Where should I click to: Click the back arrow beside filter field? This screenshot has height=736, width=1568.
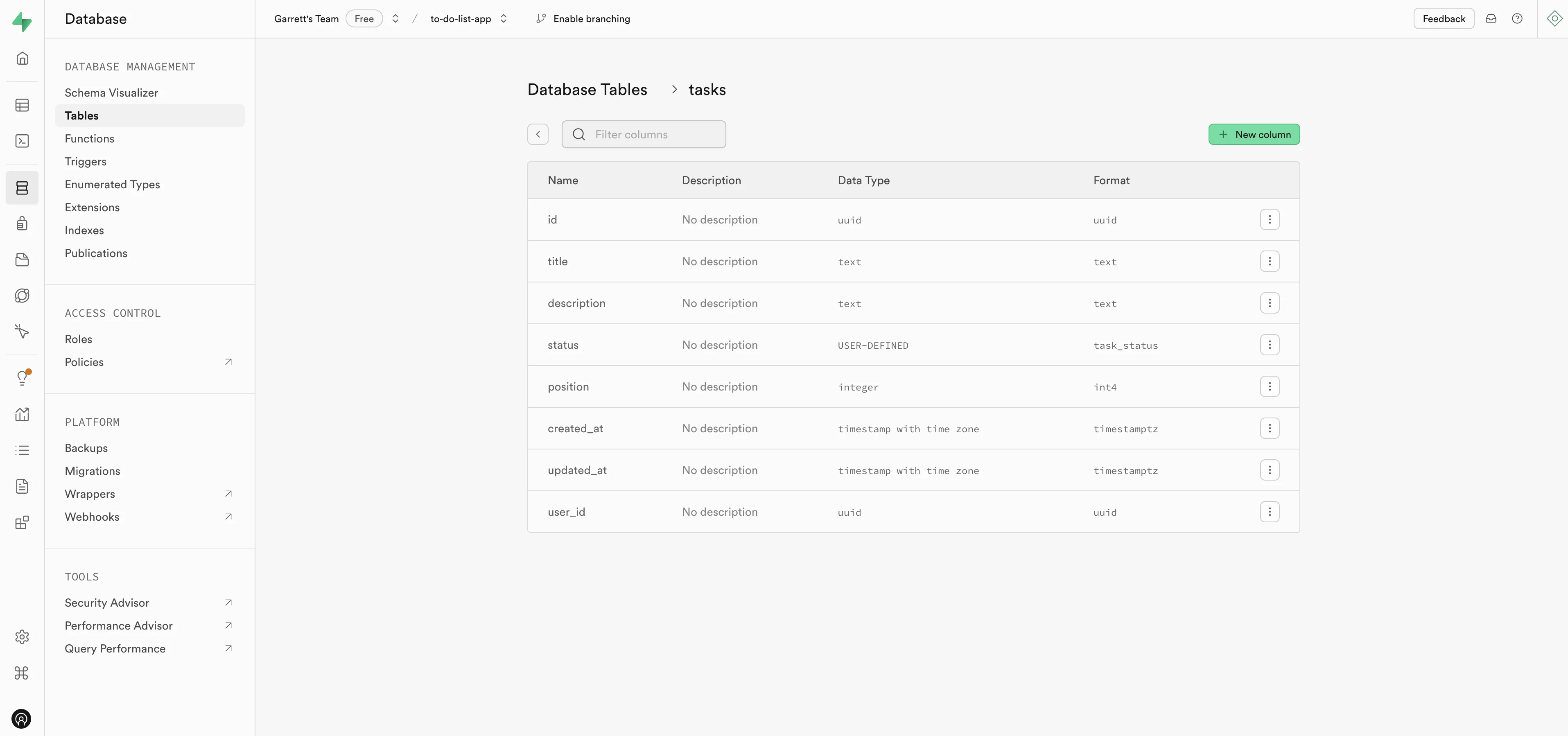coord(538,135)
